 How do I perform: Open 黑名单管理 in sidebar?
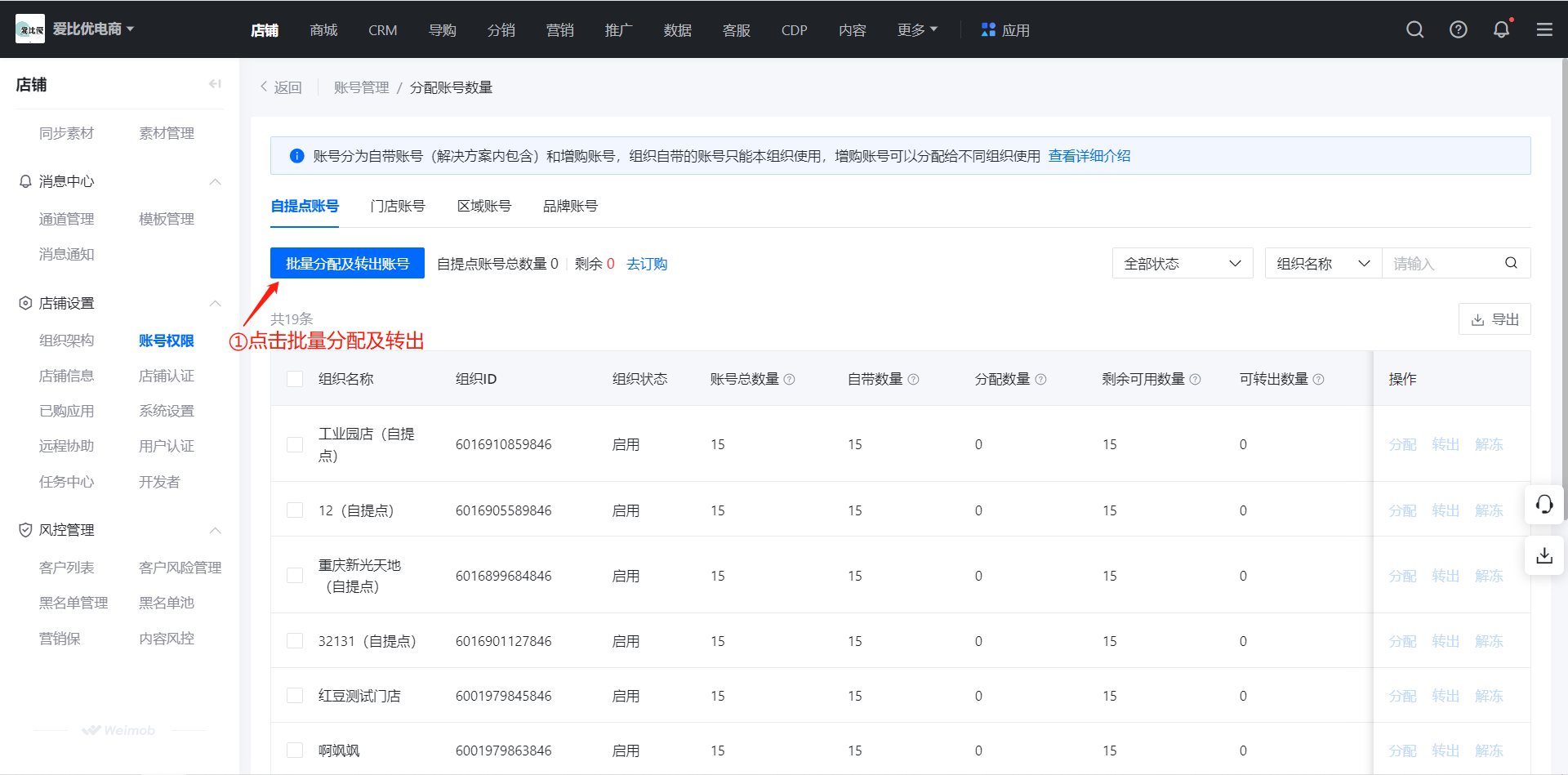[73, 603]
